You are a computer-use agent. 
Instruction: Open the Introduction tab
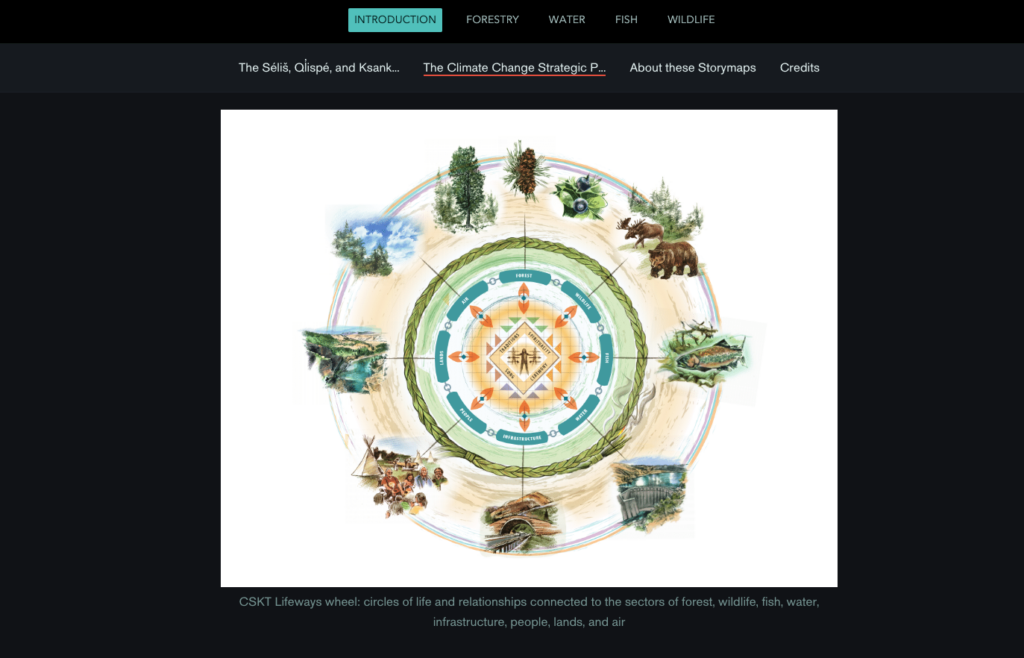tap(395, 20)
